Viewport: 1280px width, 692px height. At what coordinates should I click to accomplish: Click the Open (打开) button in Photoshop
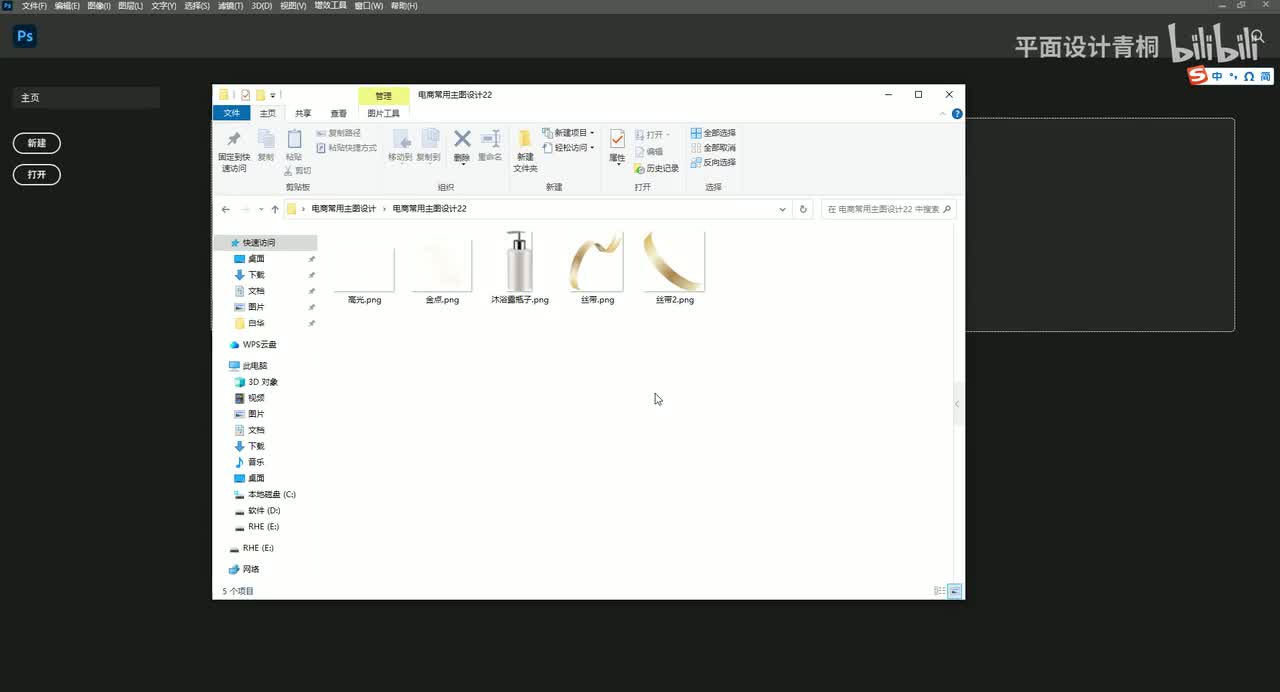37,174
